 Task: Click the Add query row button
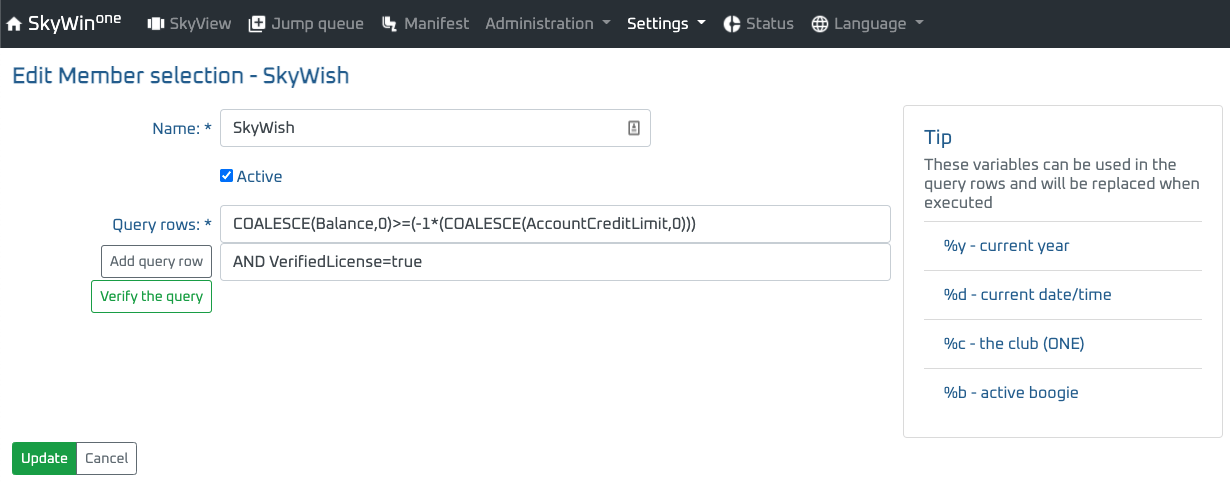156,262
